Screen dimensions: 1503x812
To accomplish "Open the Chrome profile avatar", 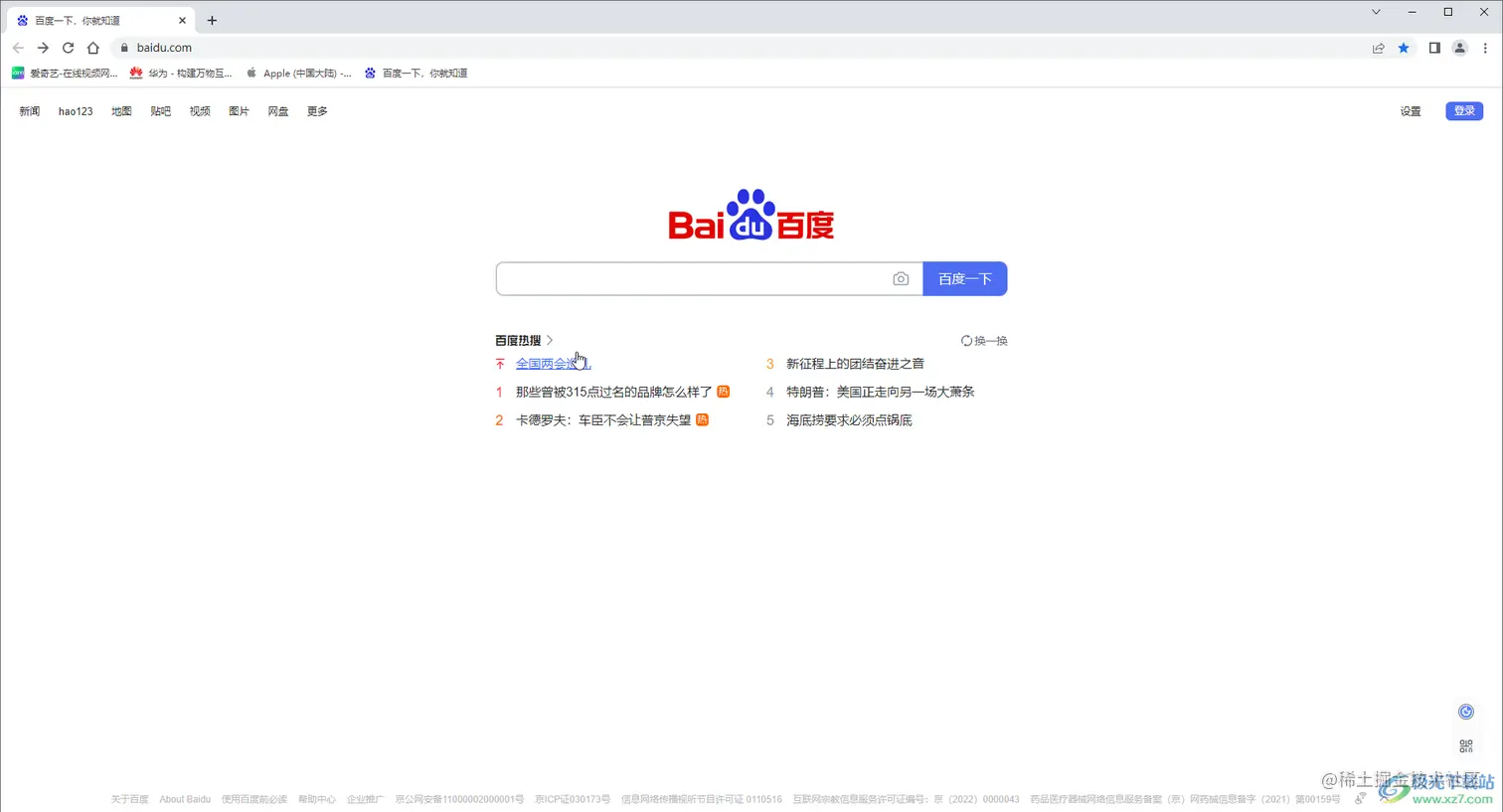I will pyautogui.click(x=1459, y=47).
